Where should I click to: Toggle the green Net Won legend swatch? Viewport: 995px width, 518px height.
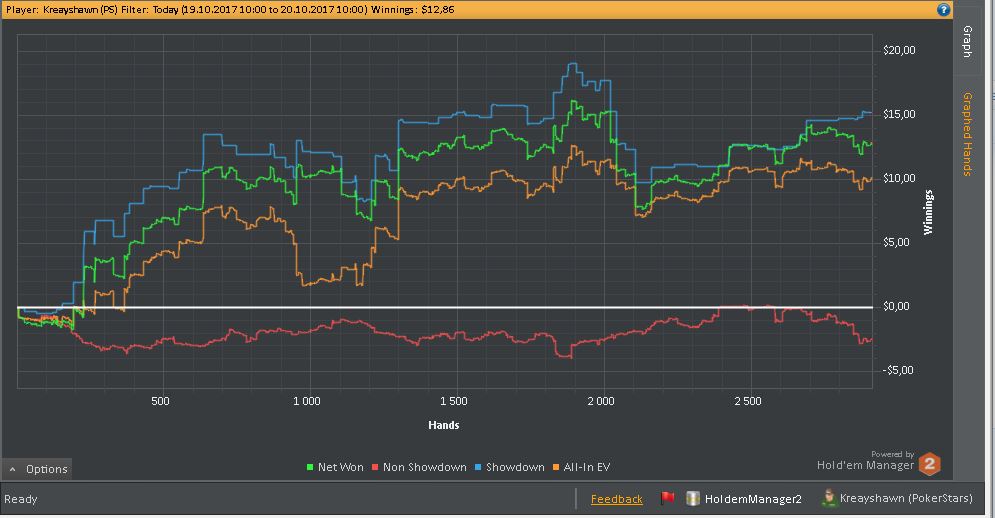(310, 467)
